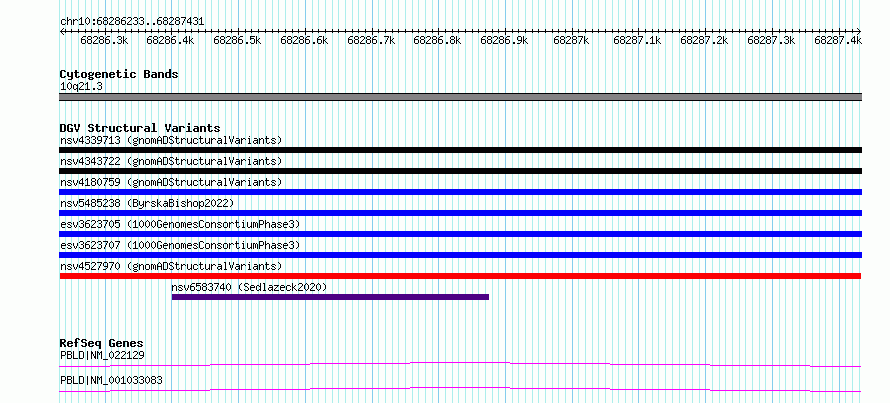Click the 10q21.3 band label
Screen dimensions: 890x403
81,87
